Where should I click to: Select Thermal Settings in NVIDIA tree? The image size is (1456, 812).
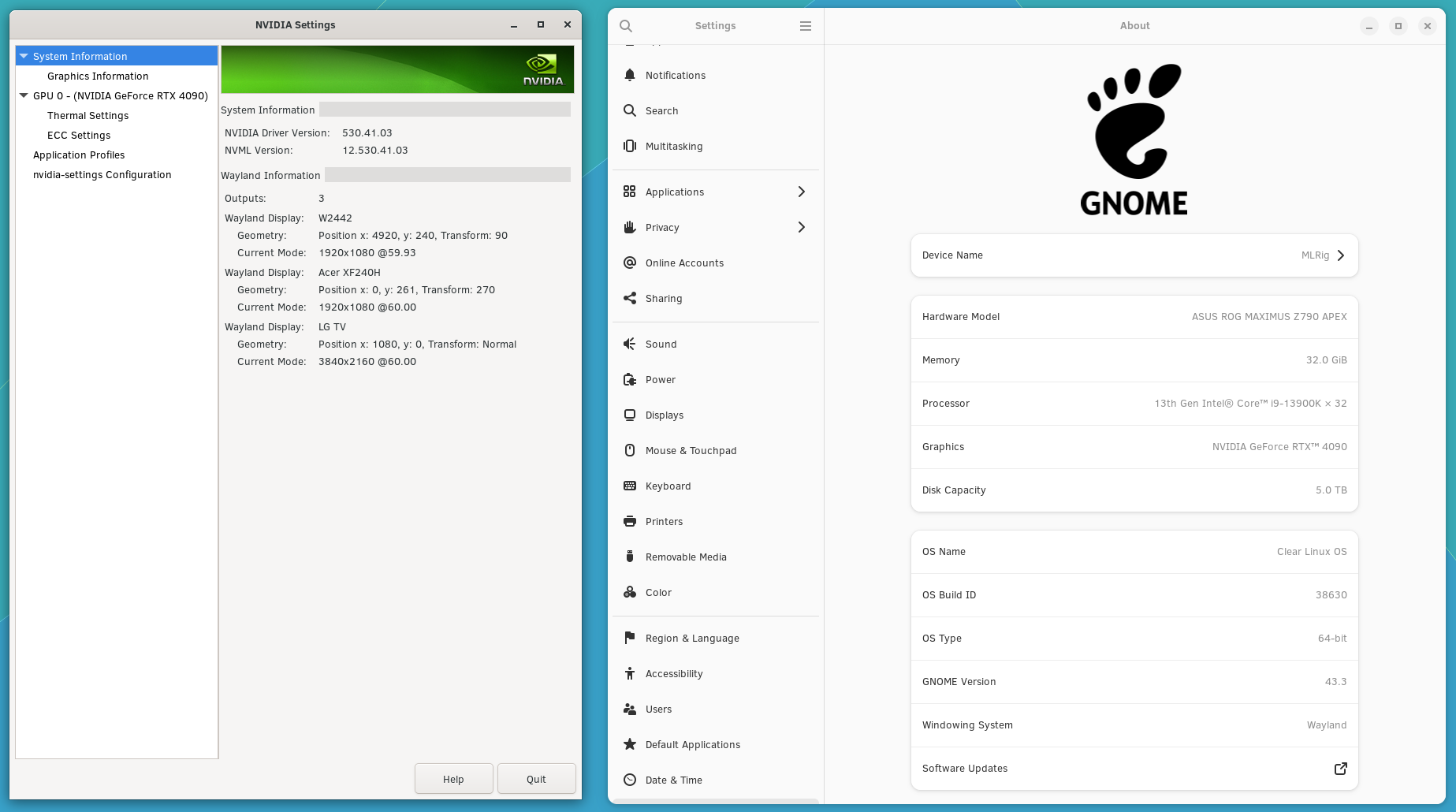[88, 115]
